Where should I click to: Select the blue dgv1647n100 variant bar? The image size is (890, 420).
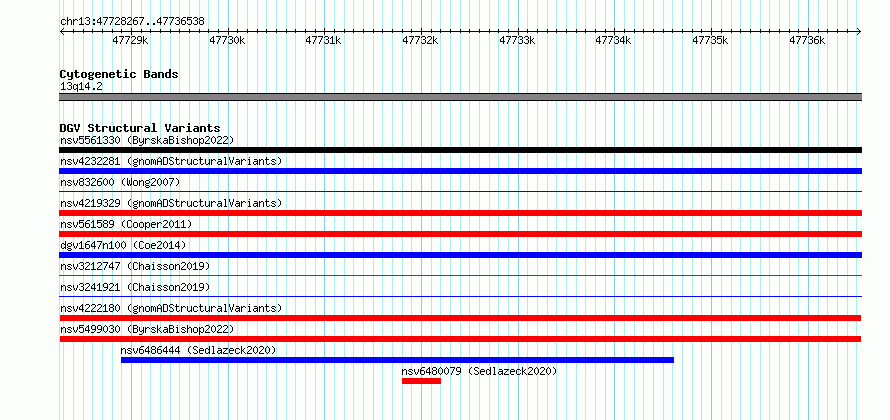(x=460, y=255)
